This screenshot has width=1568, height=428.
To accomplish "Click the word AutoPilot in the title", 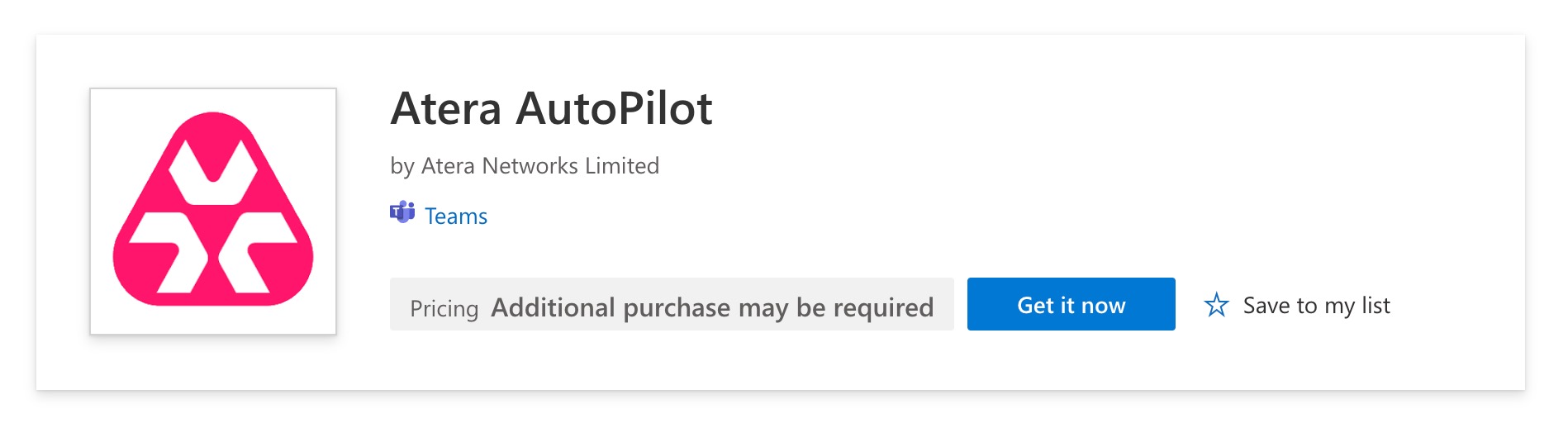I will [614, 109].
